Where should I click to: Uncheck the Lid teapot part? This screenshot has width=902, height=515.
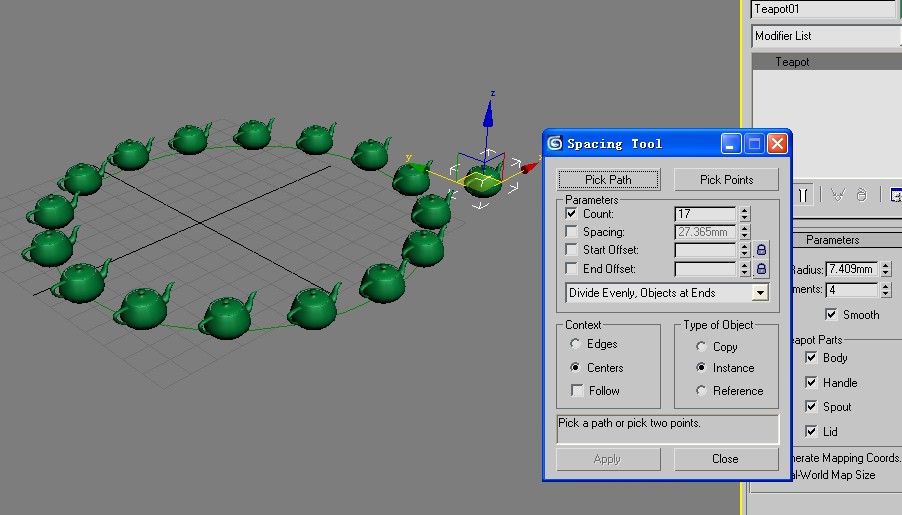[x=811, y=431]
